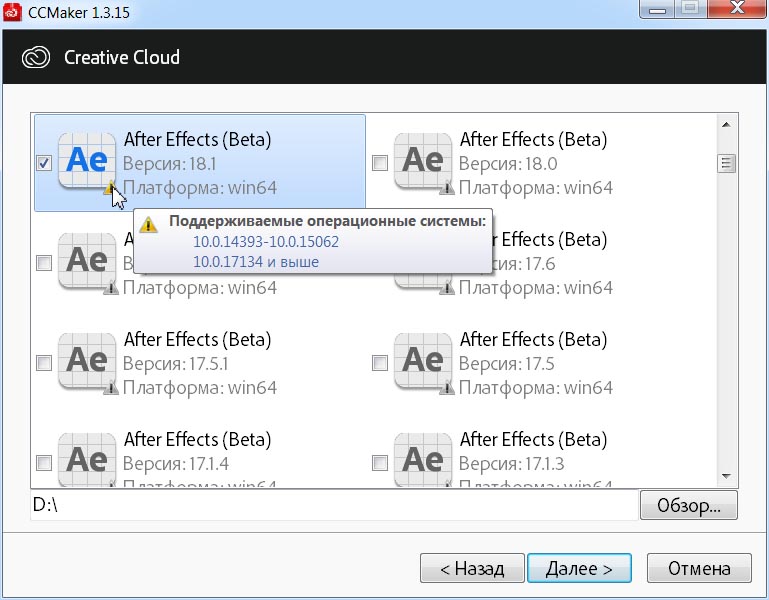Click the After Effects 17.5 Ae icon

423,361
